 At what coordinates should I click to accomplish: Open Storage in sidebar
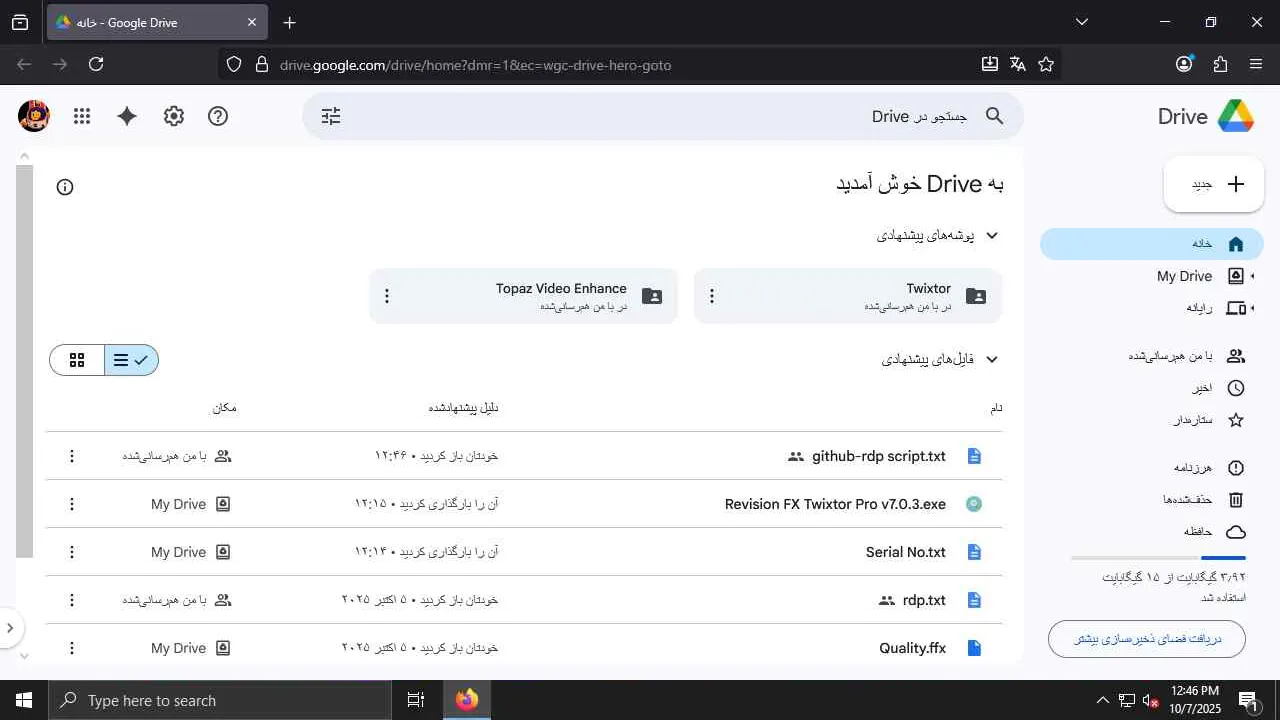pyautogui.click(x=1152, y=532)
